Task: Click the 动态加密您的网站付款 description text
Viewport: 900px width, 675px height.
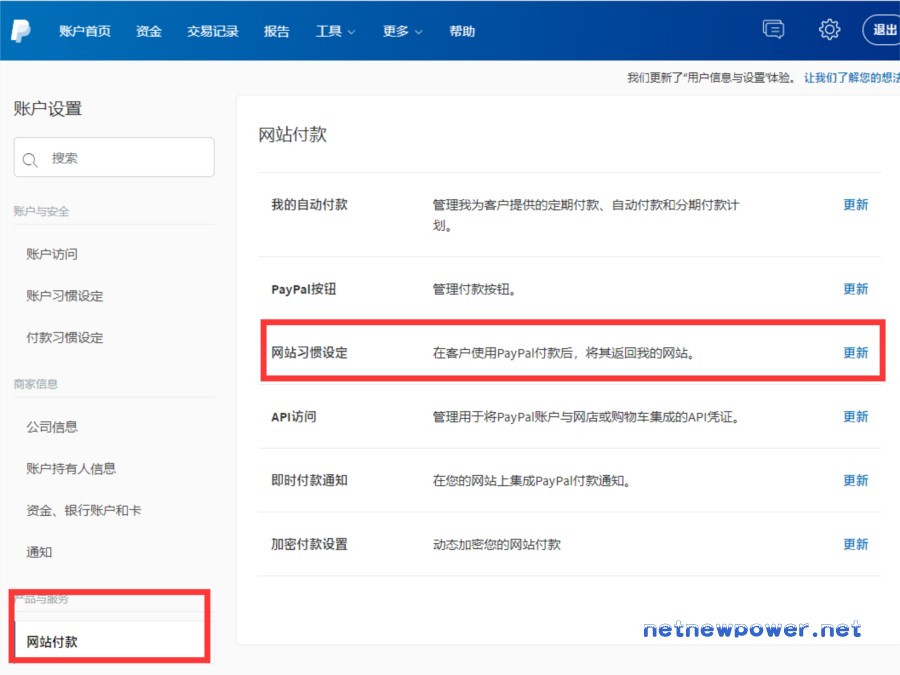Action: click(x=496, y=544)
